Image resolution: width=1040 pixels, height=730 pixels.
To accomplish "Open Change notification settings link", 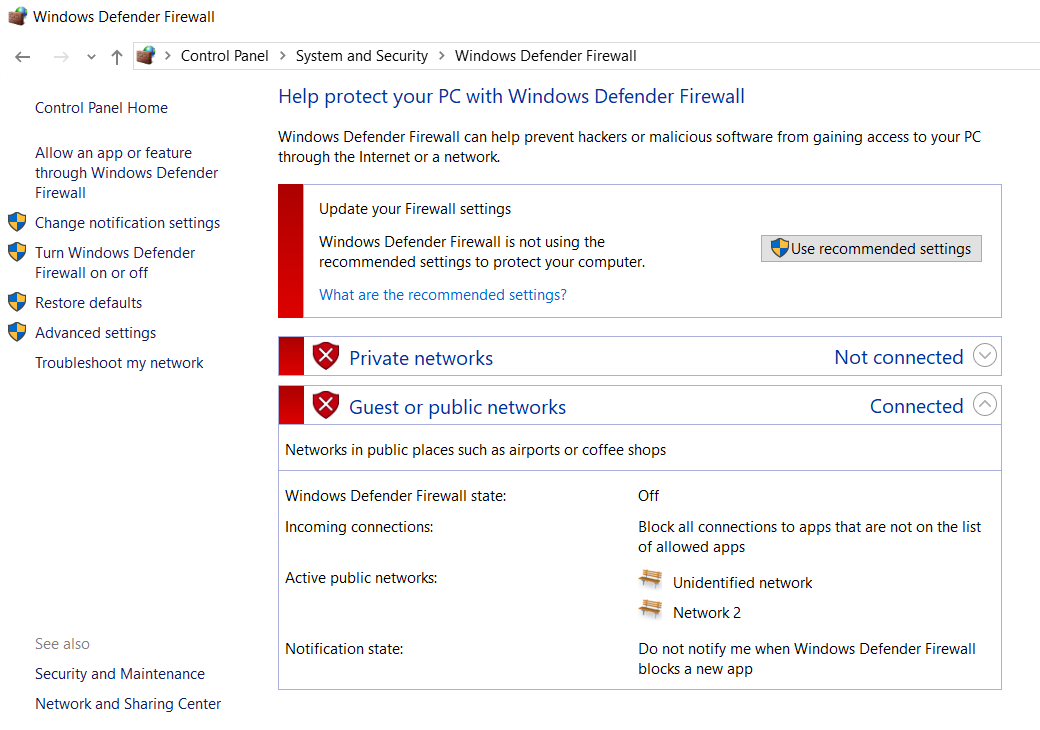I will tap(127, 223).
